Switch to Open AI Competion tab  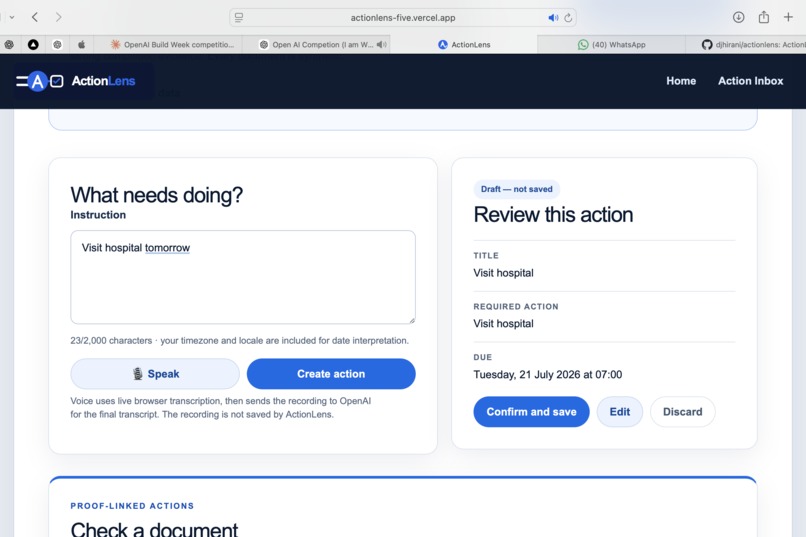(316, 45)
